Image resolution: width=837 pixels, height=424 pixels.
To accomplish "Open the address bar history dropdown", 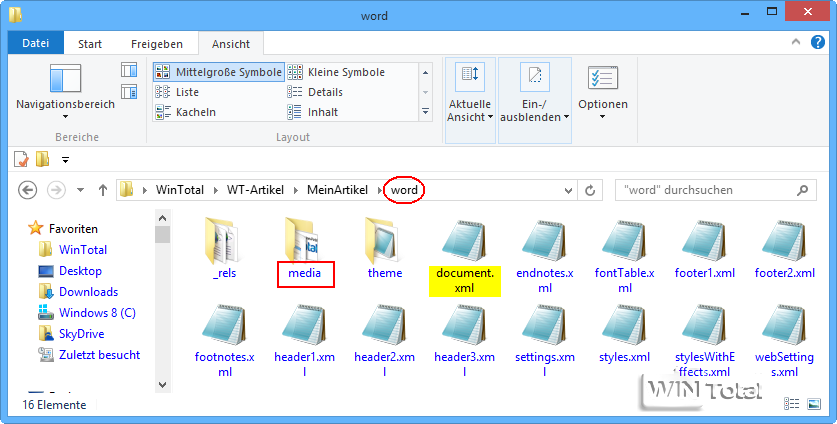I will pos(568,191).
